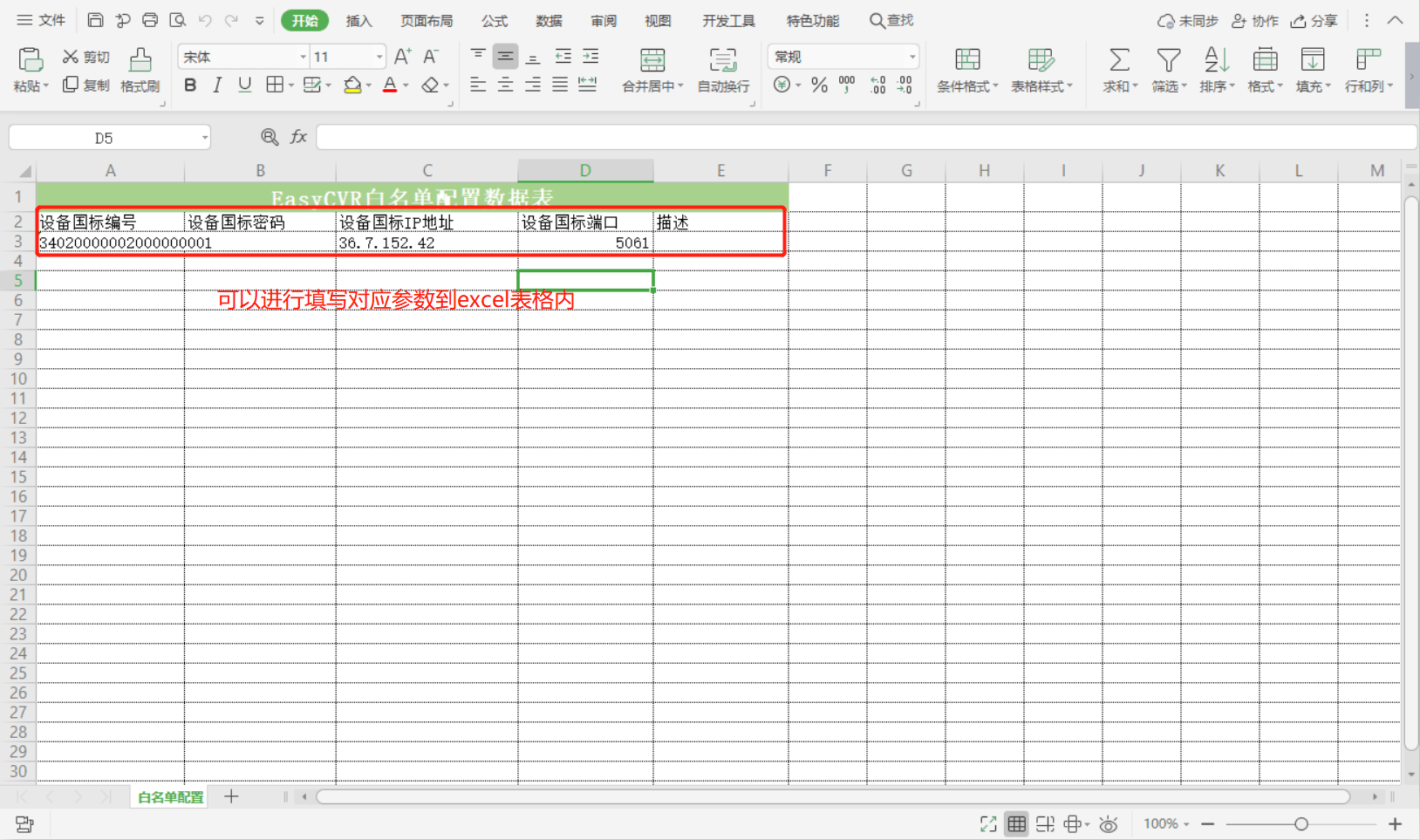Click the 查找 search button
Viewport: 1420px width, 840px height.
pos(891,20)
